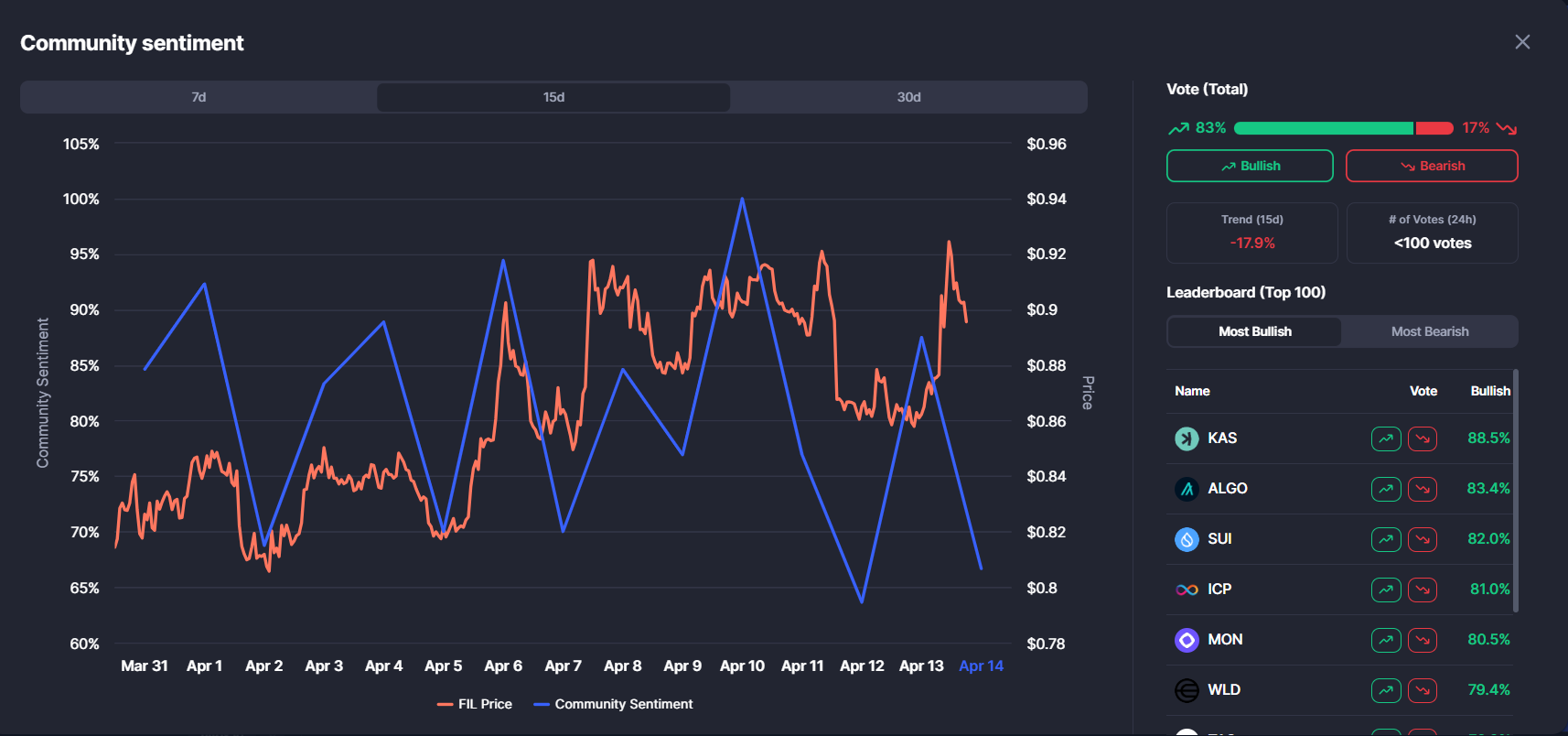The width and height of the screenshot is (1568, 736).
Task: Click the SUI coin logo icon
Action: click(x=1187, y=539)
